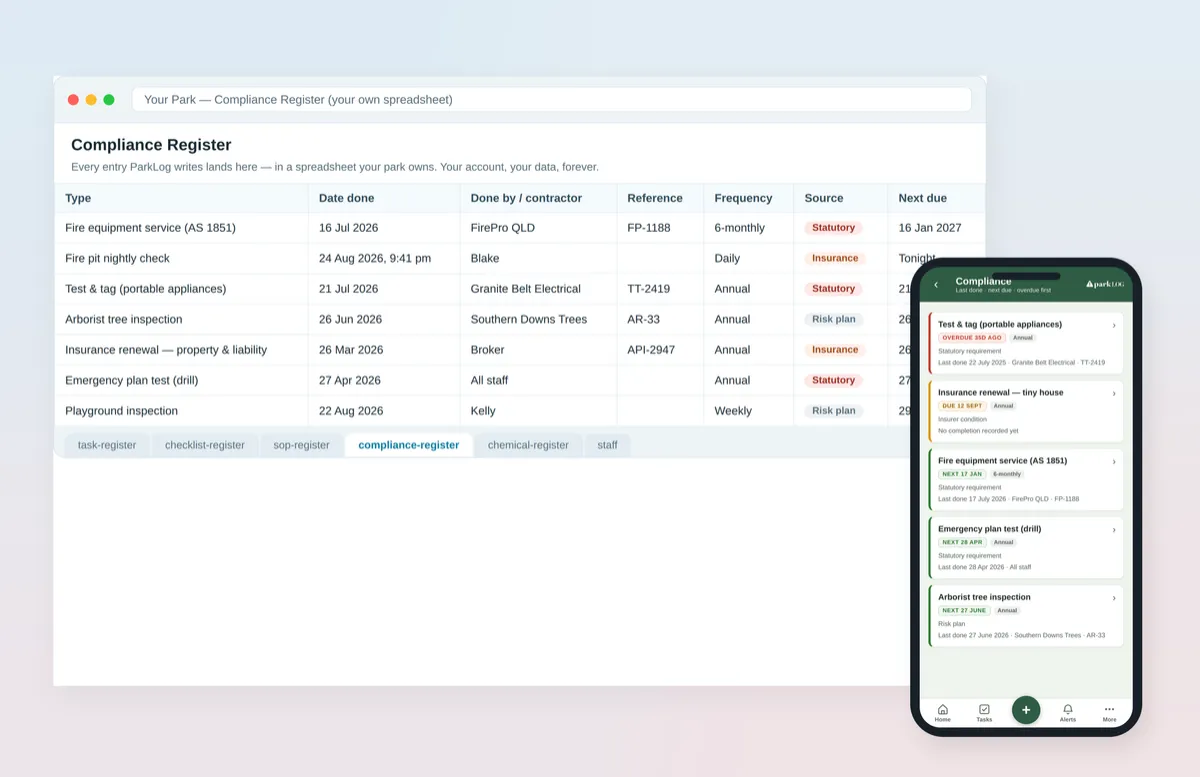Select Insurance renewal — property & liability cell
The height and width of the screenshot is (777, 1200).
coord(181,350)
